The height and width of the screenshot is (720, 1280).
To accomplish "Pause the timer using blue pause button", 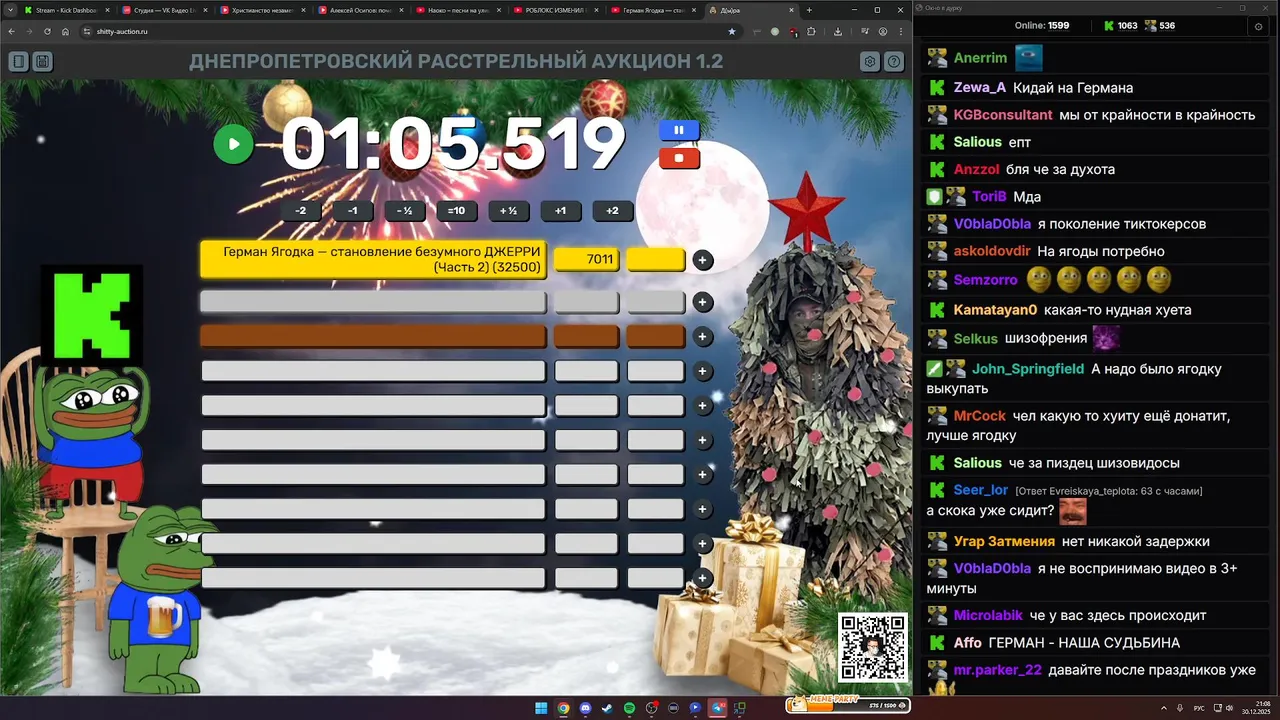I will click(x=679, y=130).
